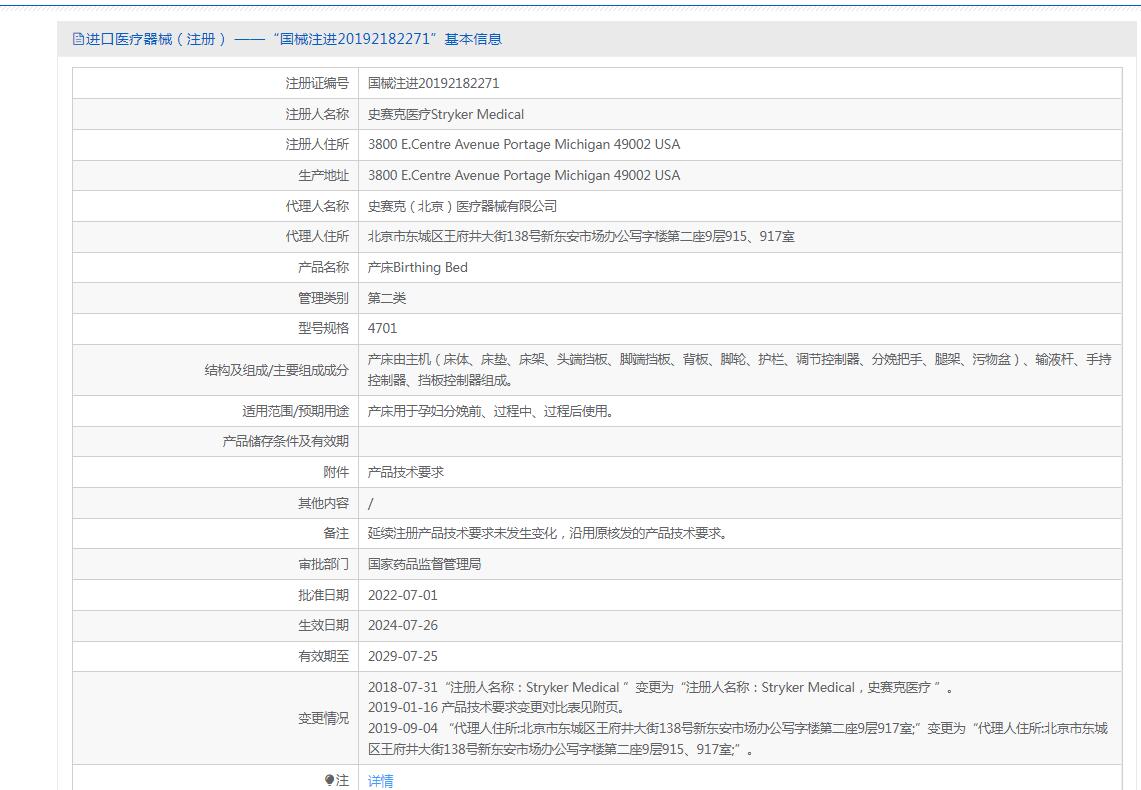Select registration number 国械注进20192182271 in the table

pos(433,83)
